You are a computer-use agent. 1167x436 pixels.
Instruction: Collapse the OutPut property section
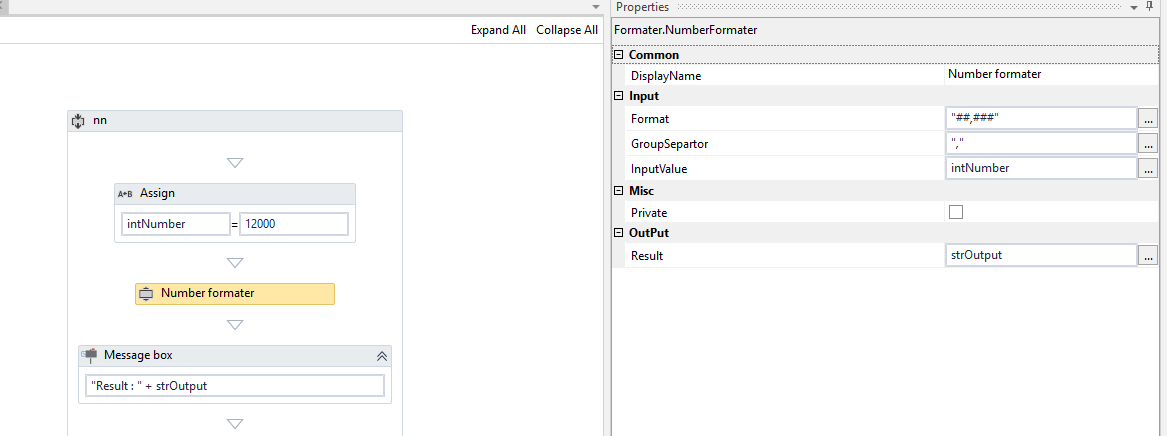click(x=618, y=233)
